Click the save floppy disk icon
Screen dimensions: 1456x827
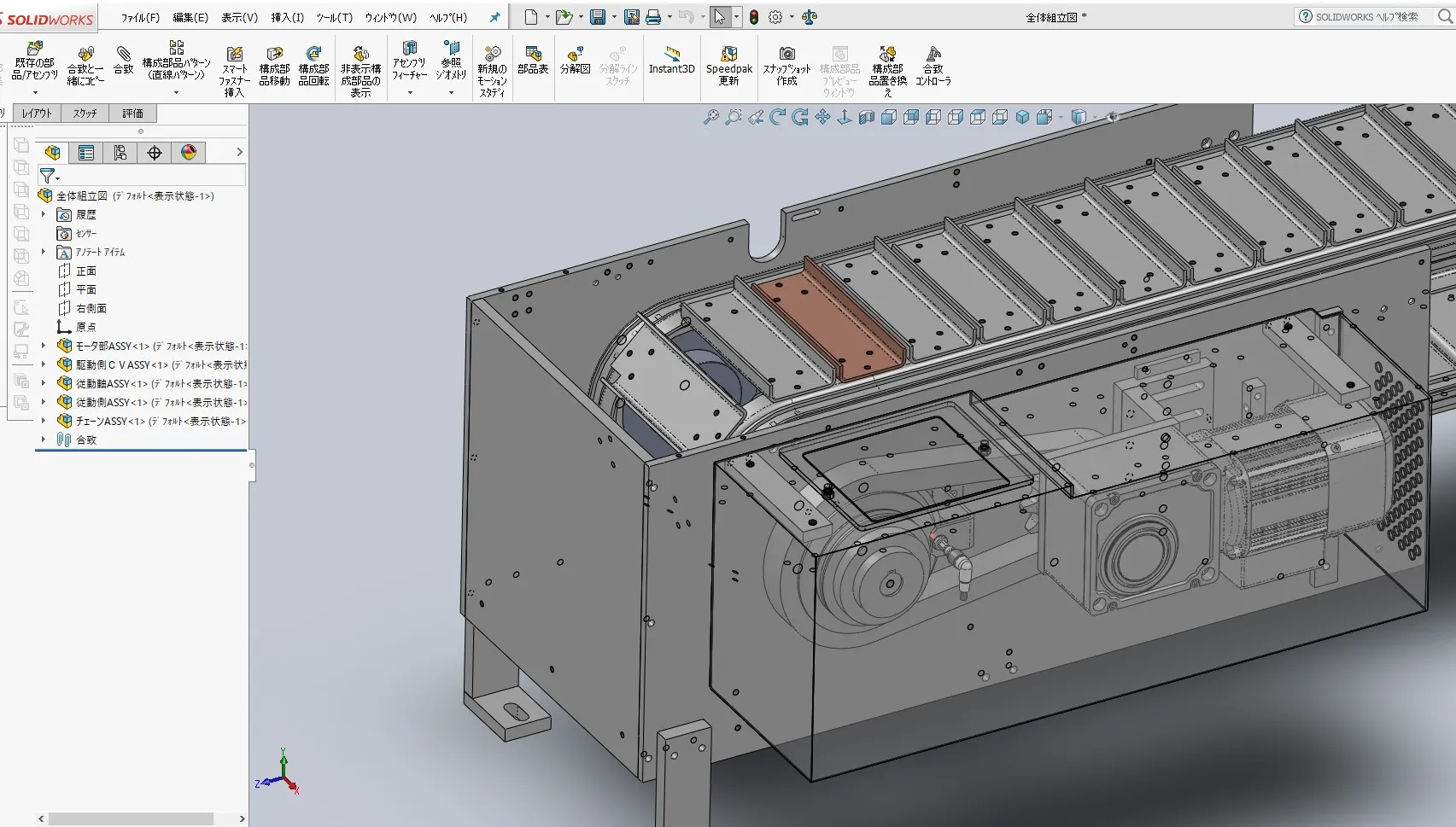point(598,17)
